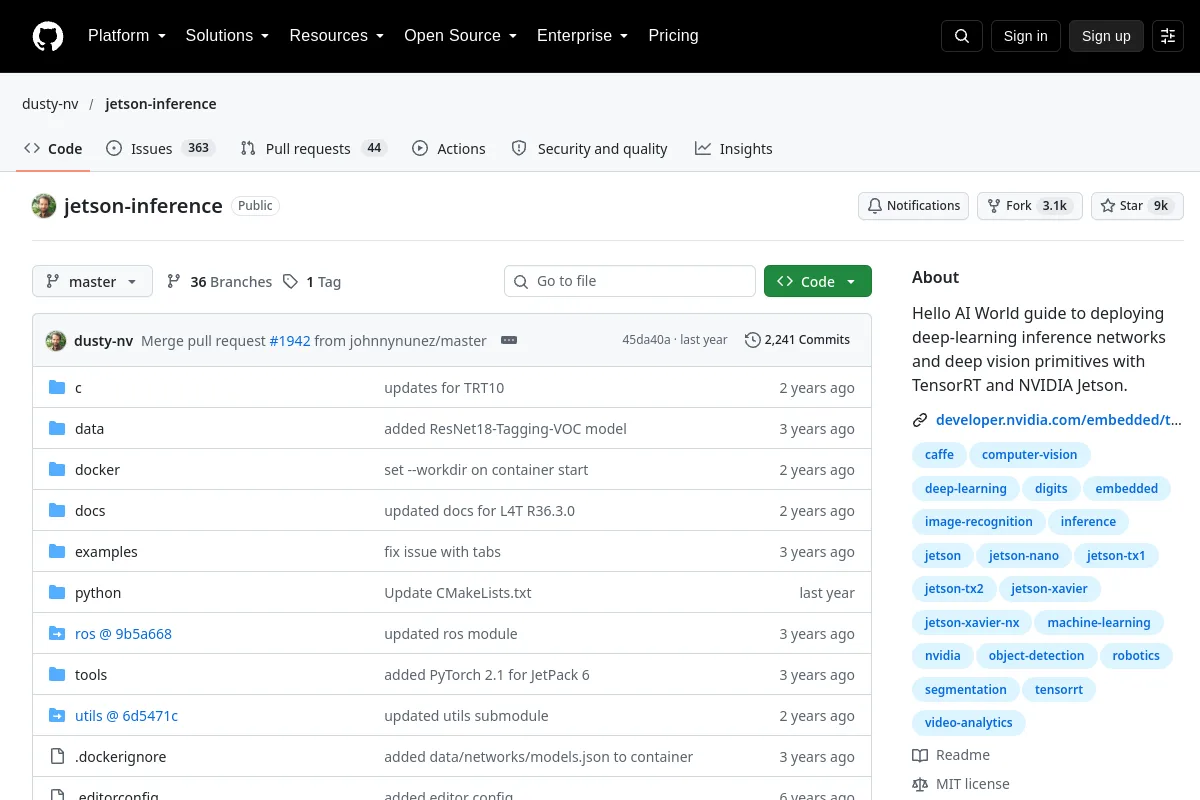Select the object-detection topic tag
The width and height of the screenshot is (1200, 800).
1036,656
